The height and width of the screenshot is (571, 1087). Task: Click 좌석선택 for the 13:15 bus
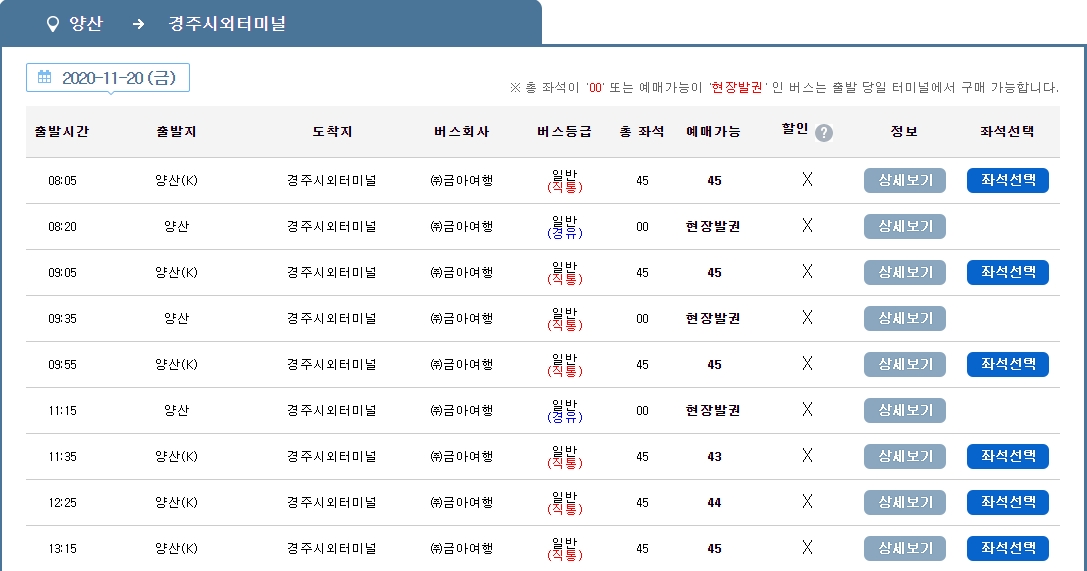pyautogui.click(x=1008, y=548)
